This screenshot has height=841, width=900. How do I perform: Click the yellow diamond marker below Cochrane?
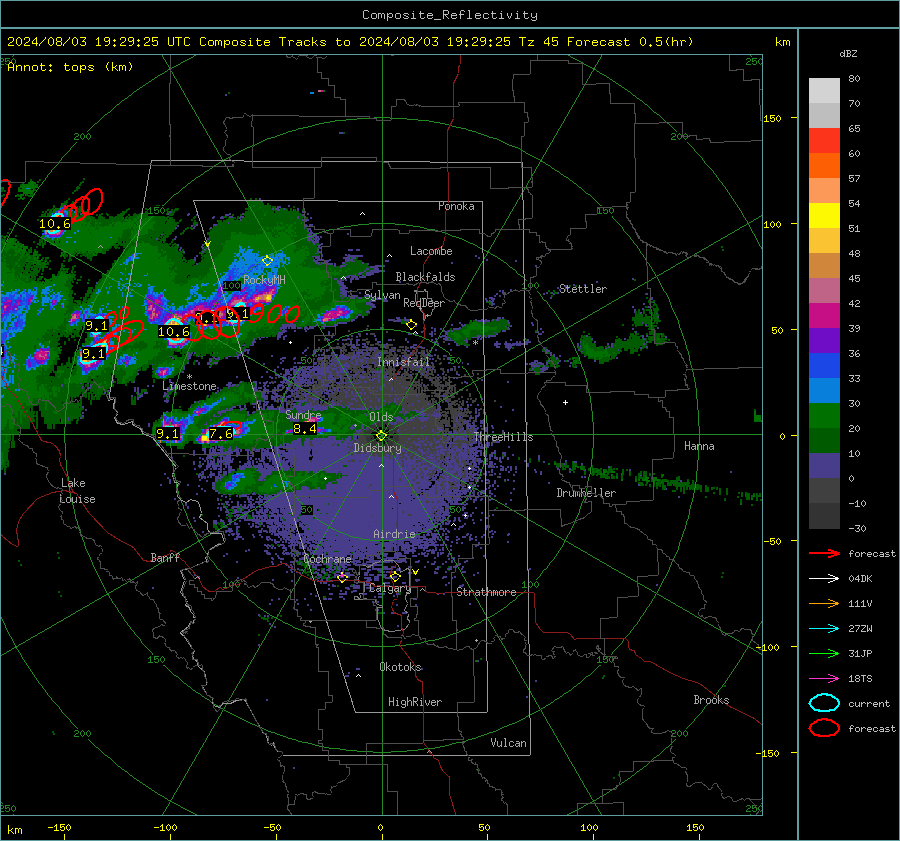coord(343,577)
